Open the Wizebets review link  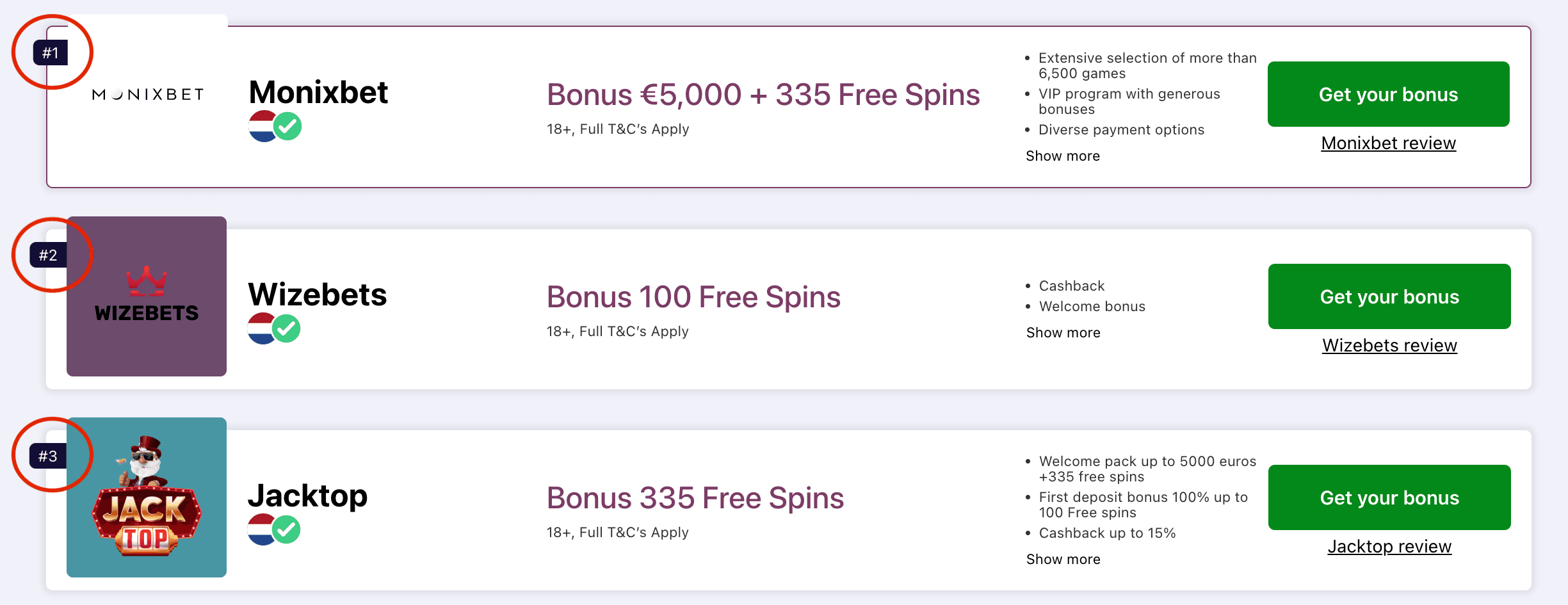coord(1390,346)
